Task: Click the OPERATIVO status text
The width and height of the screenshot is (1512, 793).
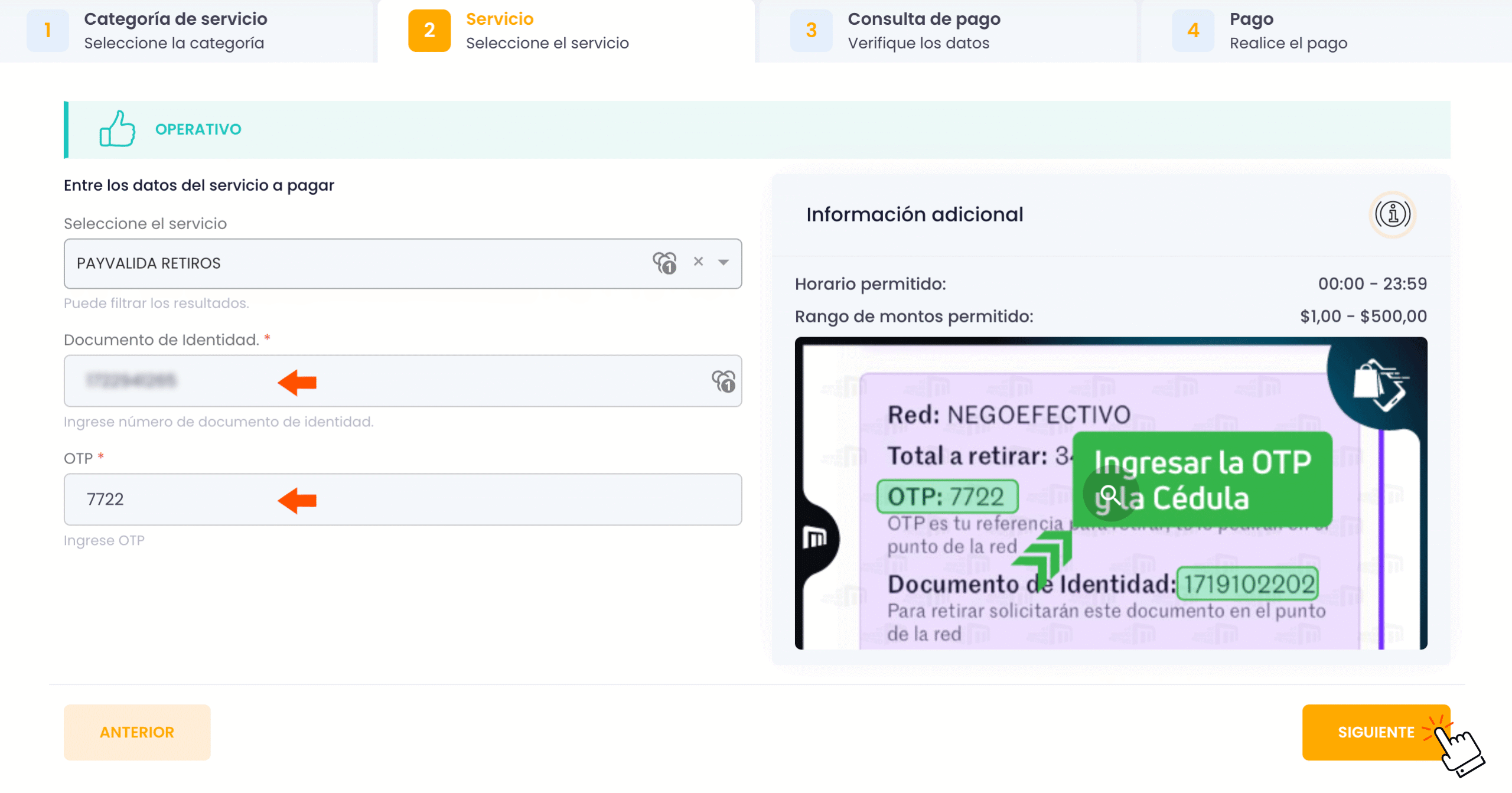Action: pyautogui.click(x=198, y=129)
